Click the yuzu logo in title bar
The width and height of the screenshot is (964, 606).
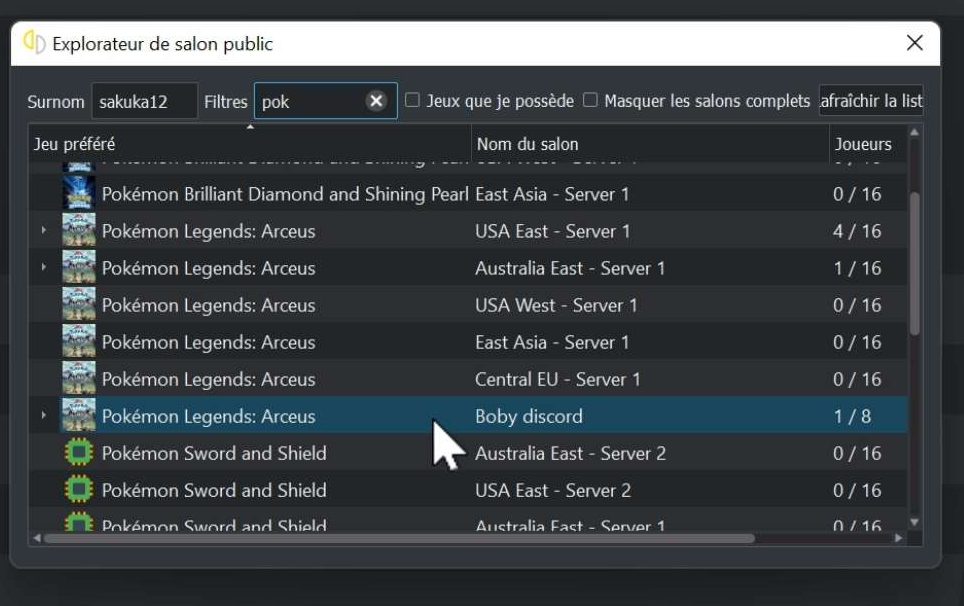35,44
